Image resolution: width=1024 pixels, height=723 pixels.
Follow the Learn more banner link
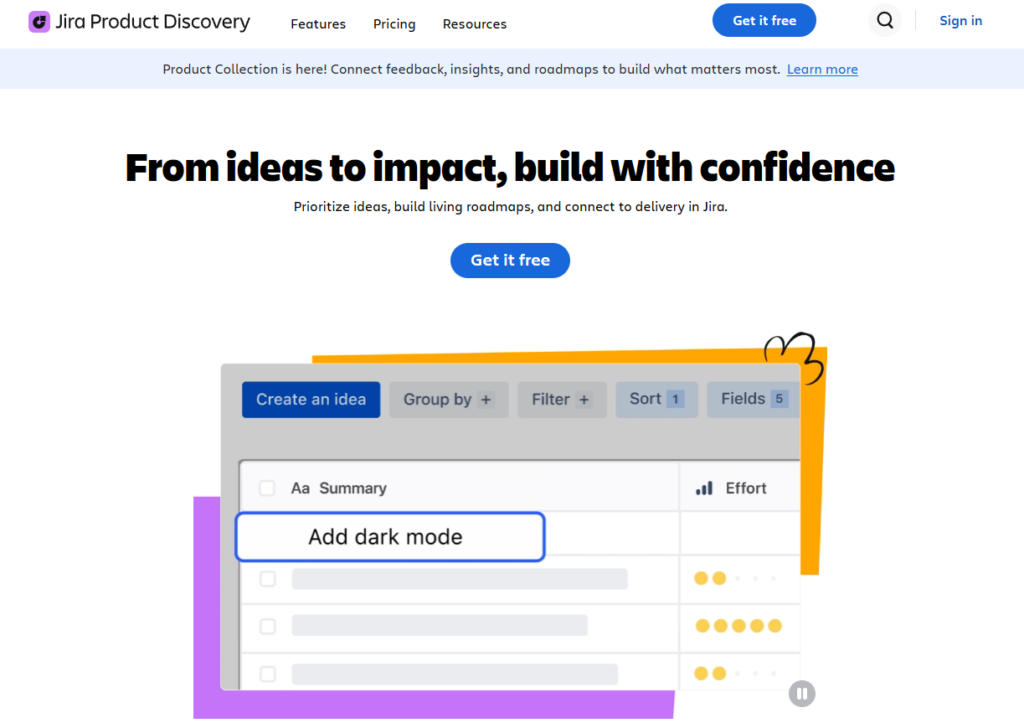822,69
